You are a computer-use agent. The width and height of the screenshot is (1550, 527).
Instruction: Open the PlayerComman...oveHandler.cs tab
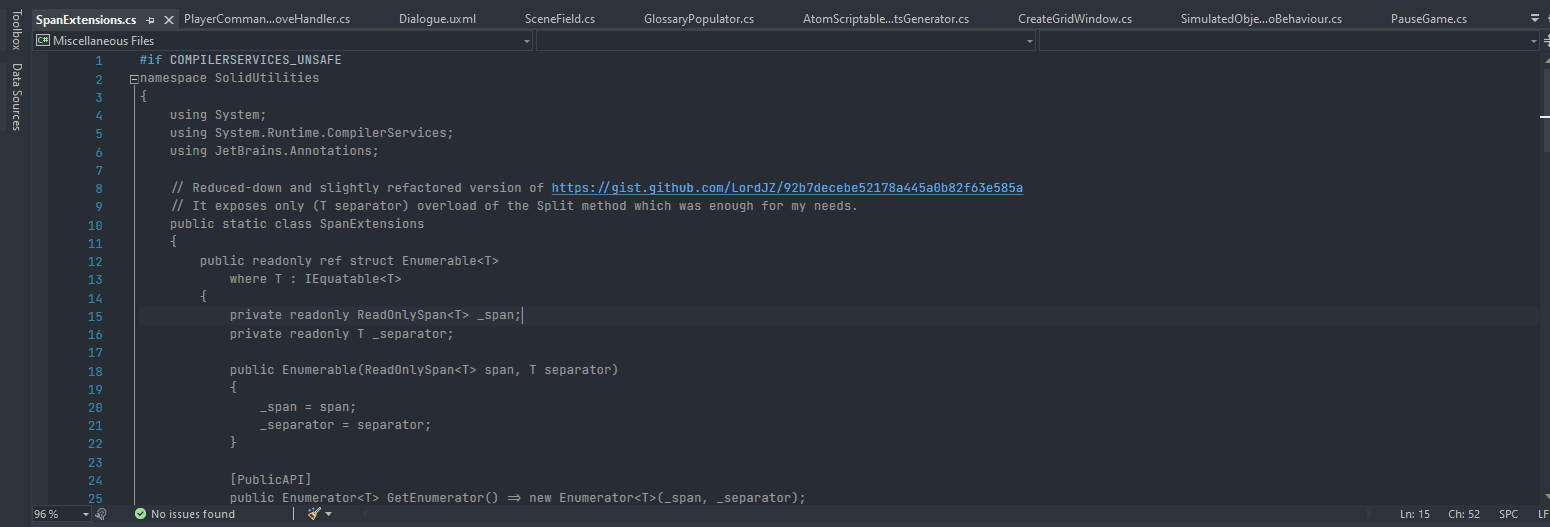pos(267,19)
